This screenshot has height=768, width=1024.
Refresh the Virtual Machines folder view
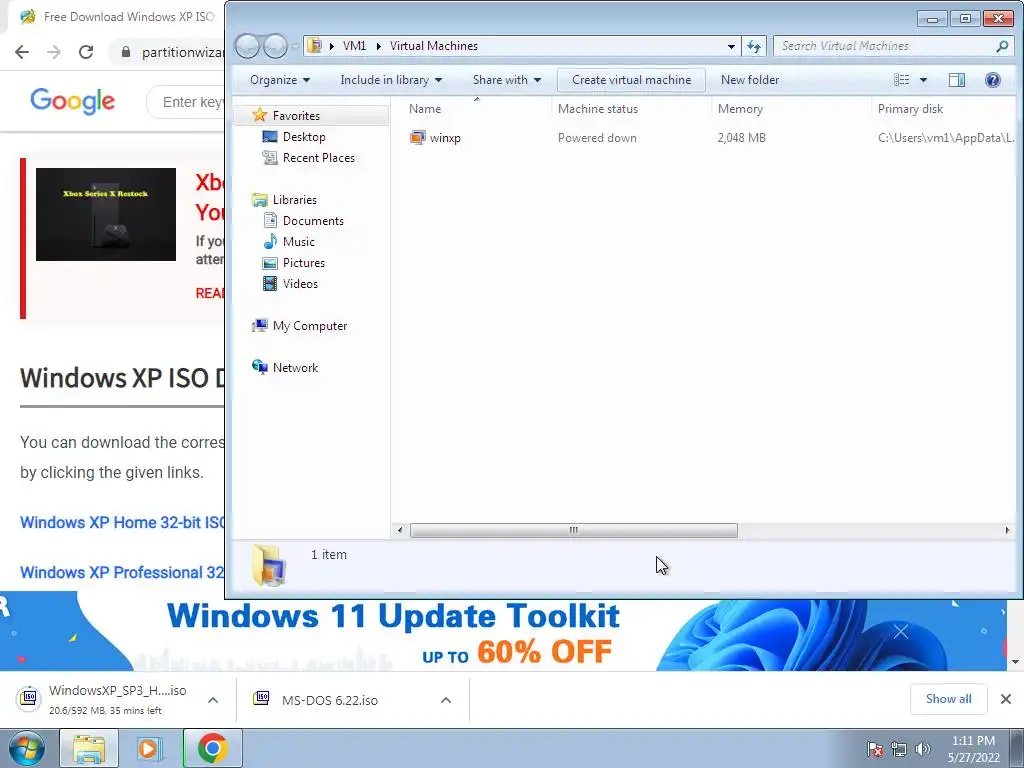[x=754, y=46]
